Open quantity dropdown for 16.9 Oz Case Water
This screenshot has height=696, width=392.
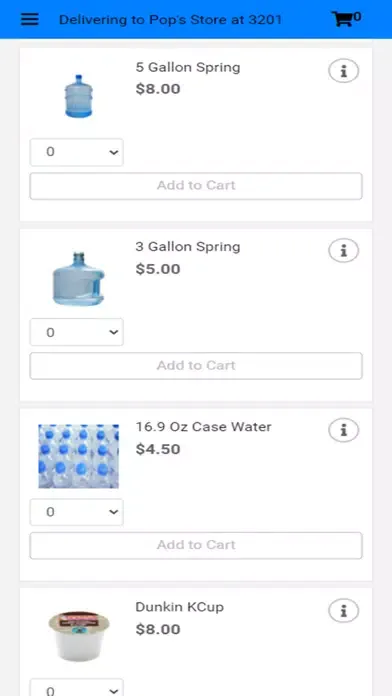[77, 512]
